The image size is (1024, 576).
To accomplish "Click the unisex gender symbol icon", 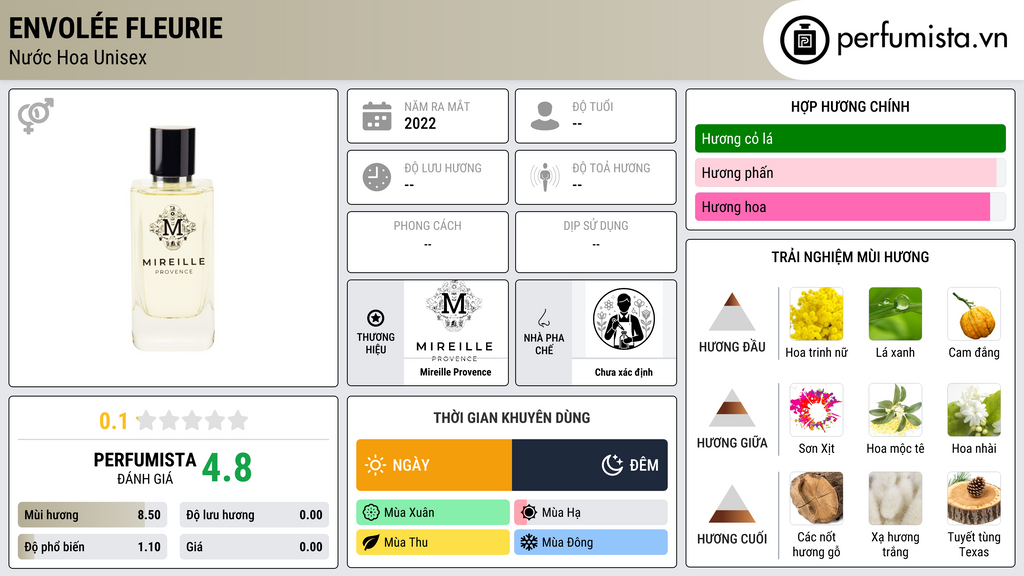I will pyautogui.click(x=36, y=116).
